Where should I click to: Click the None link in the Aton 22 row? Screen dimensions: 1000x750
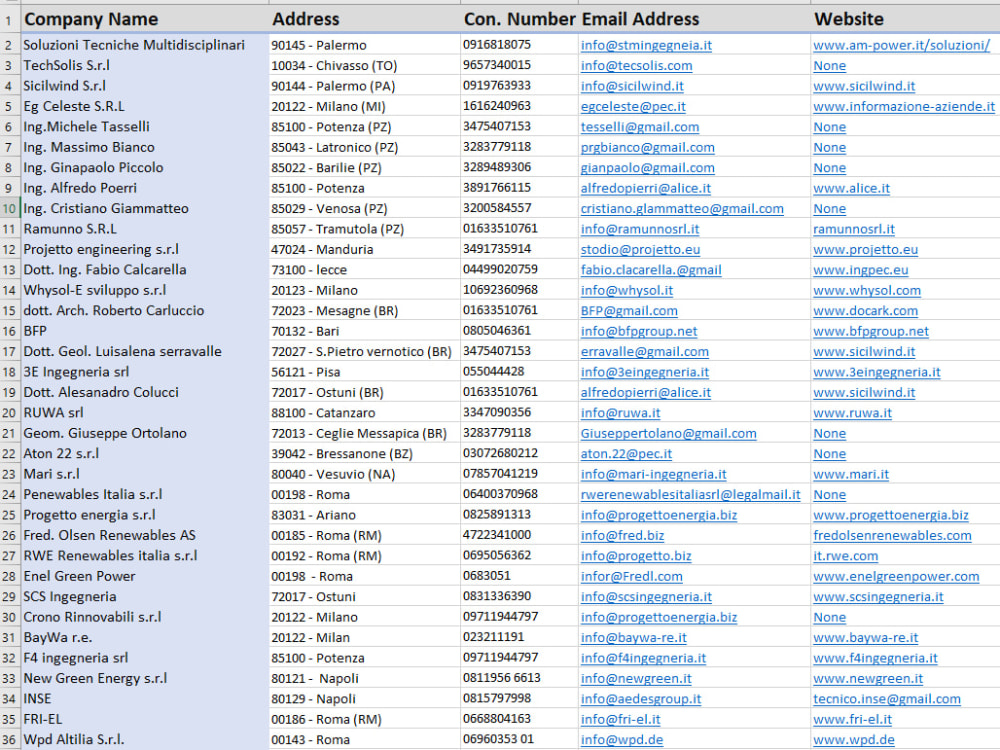(x=829, y=453)
